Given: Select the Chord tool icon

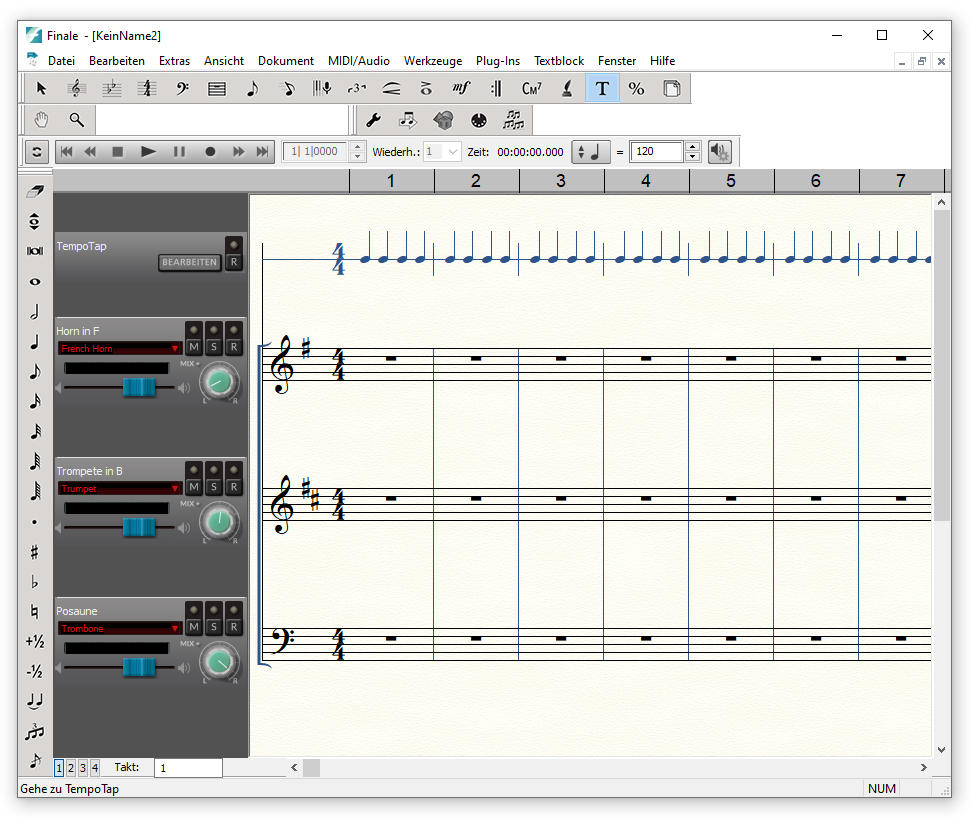Looking at the screenshot, I should click(x=531, y=89).
